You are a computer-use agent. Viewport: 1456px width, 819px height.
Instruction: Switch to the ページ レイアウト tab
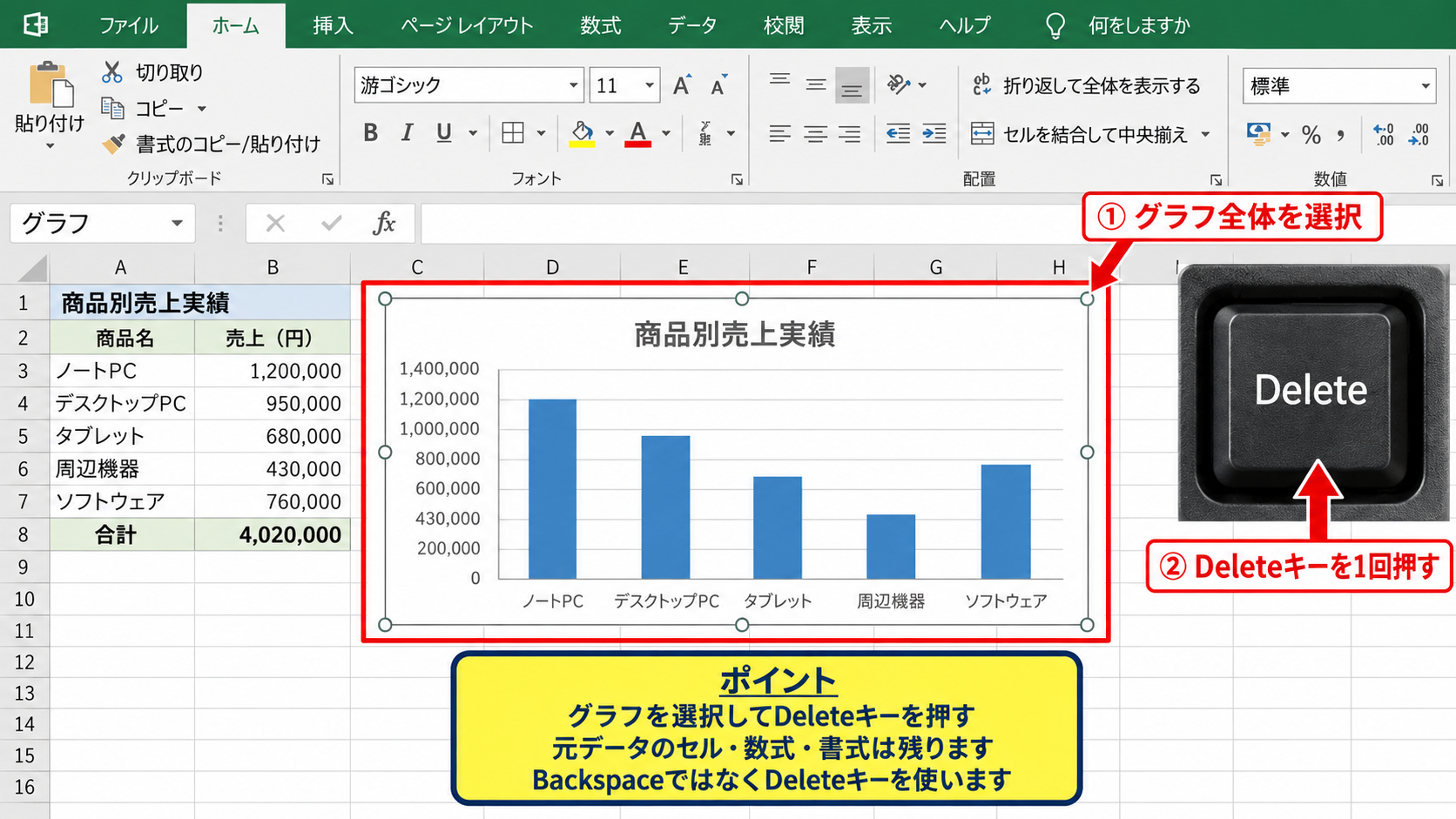[467, 25]
